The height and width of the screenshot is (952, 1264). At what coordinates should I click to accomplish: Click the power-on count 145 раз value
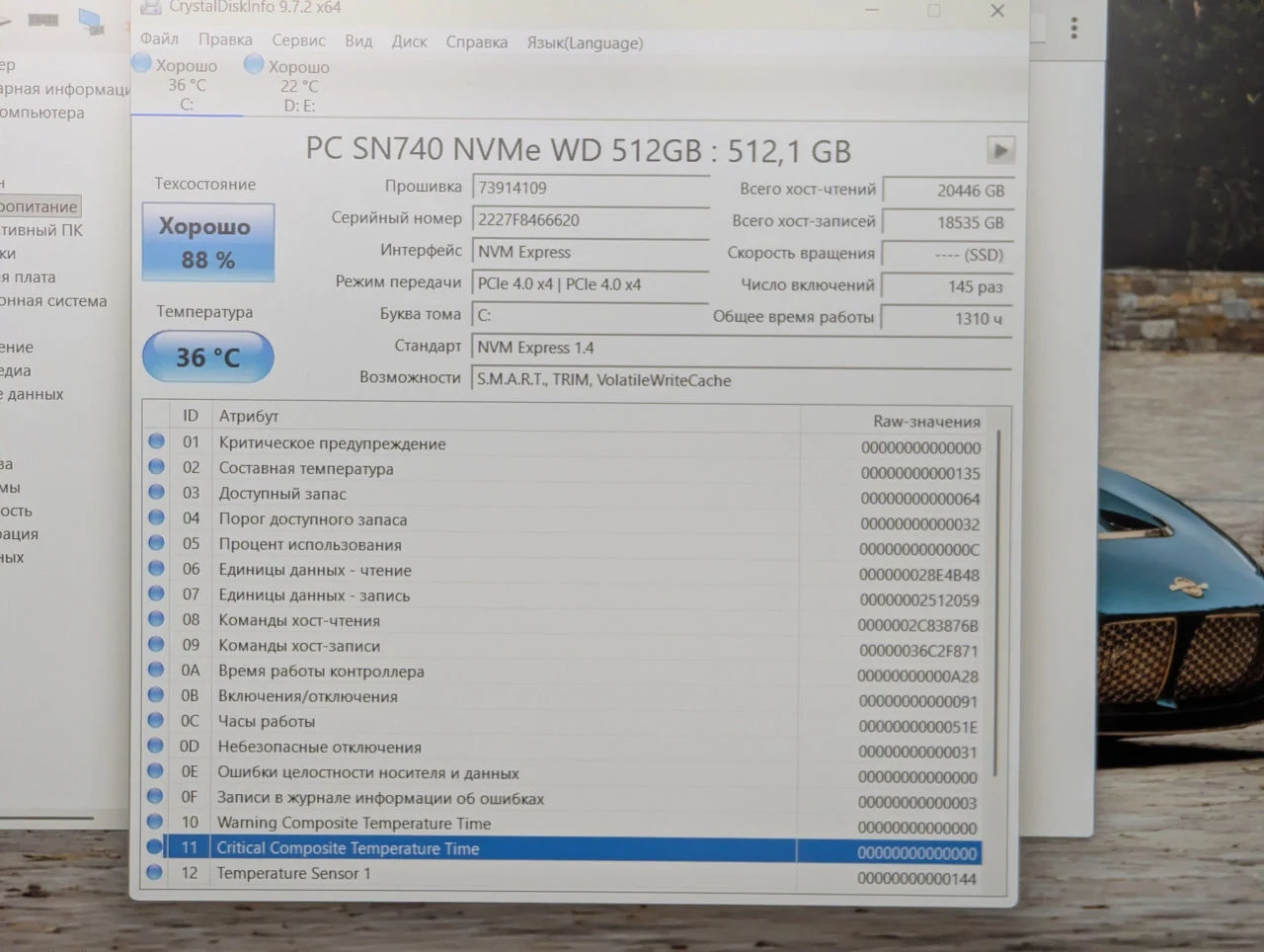(x=947, y=286)
